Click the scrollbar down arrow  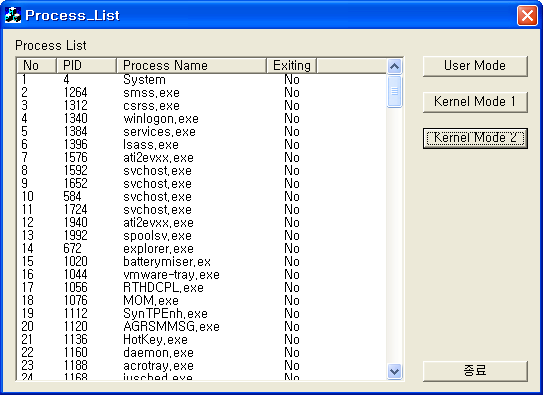(x=394, y=371)
